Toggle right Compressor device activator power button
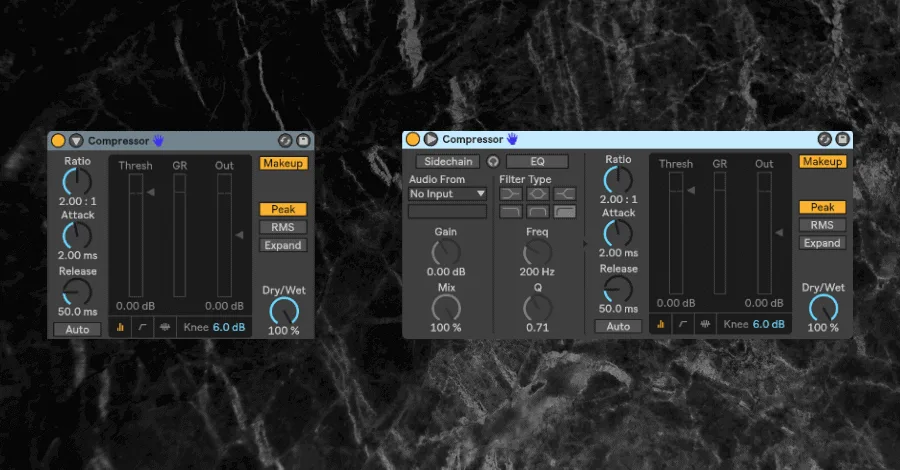 (413, 139)
